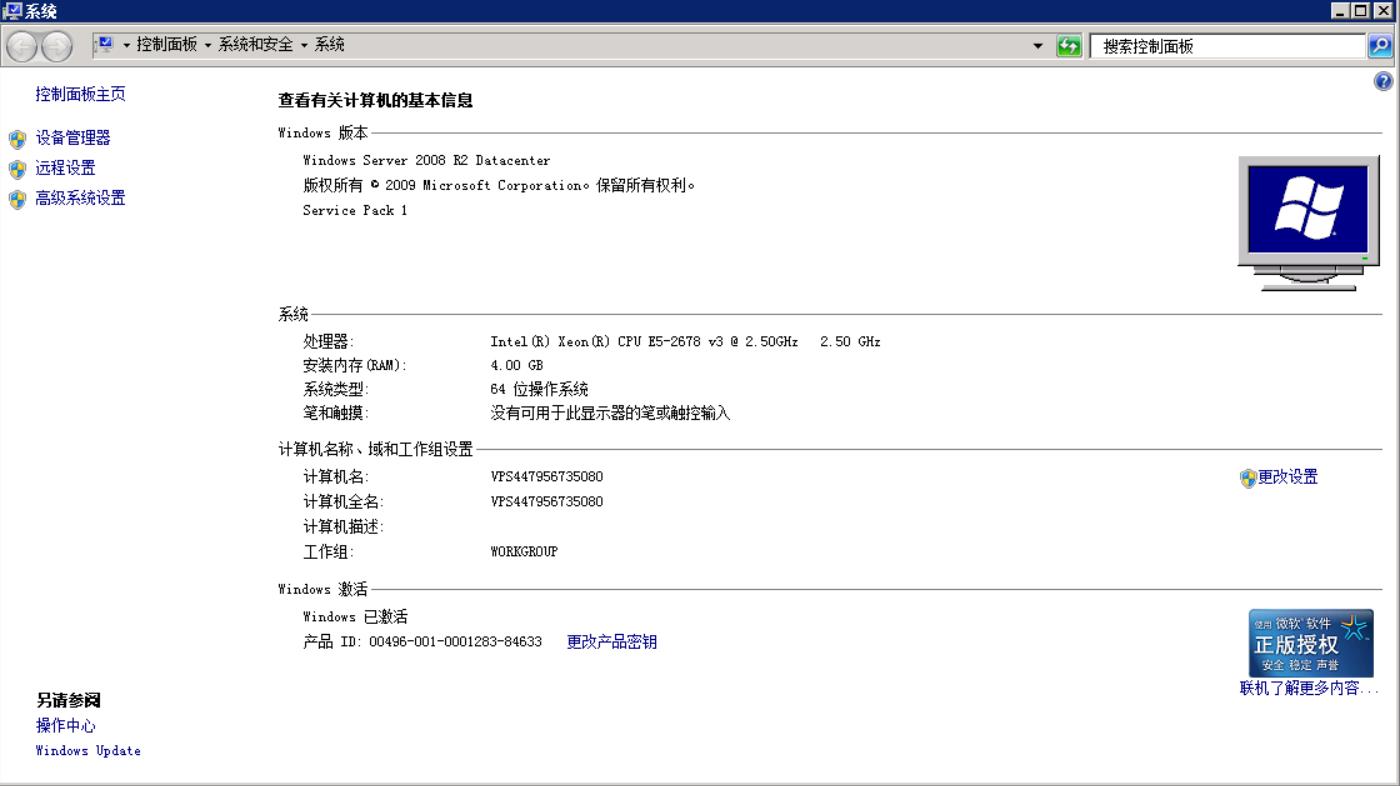Click the 计算机名称、域和工作组设置 section header
The height and width of the screenshot is (786, 1400).
tap(376, 450)
